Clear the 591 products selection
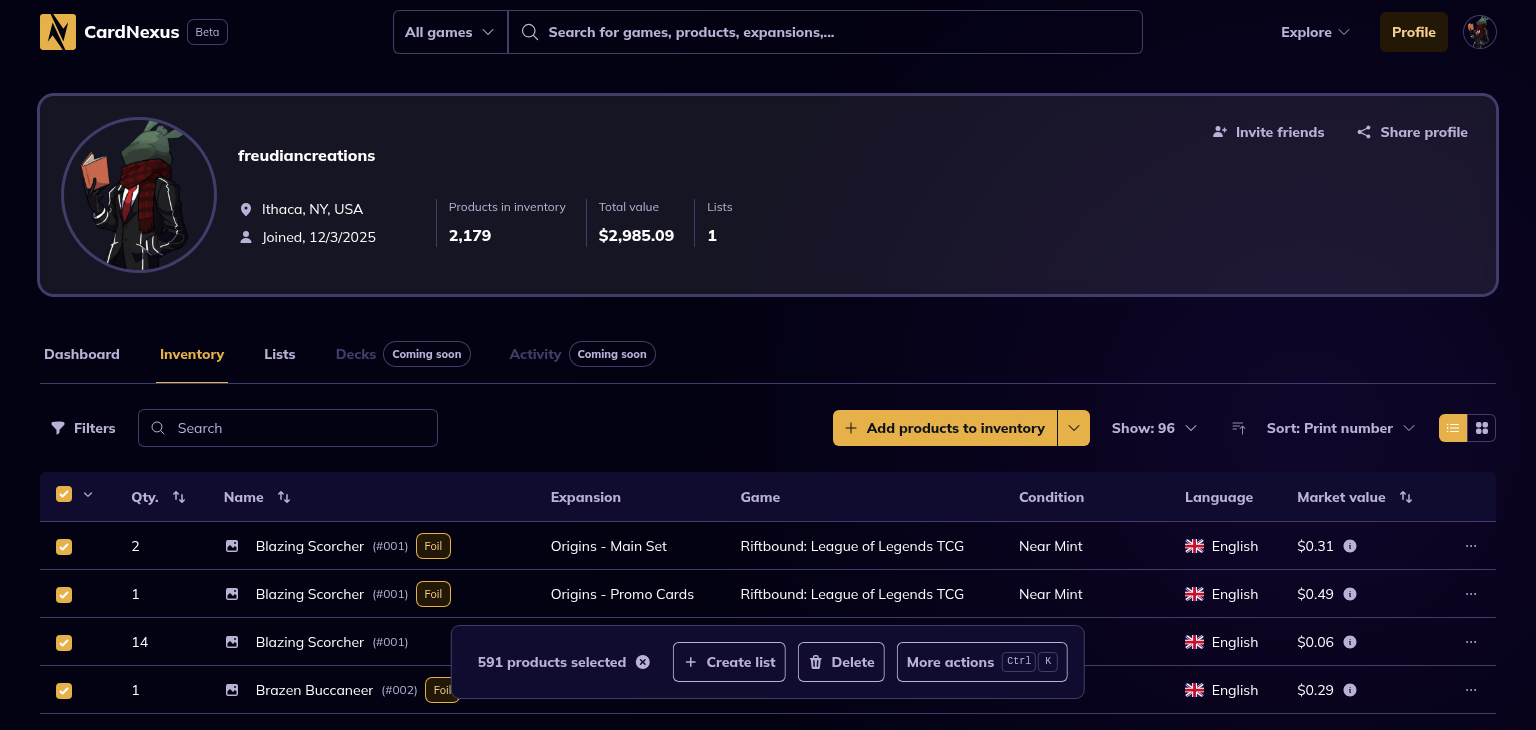 (x=643, y=662)
